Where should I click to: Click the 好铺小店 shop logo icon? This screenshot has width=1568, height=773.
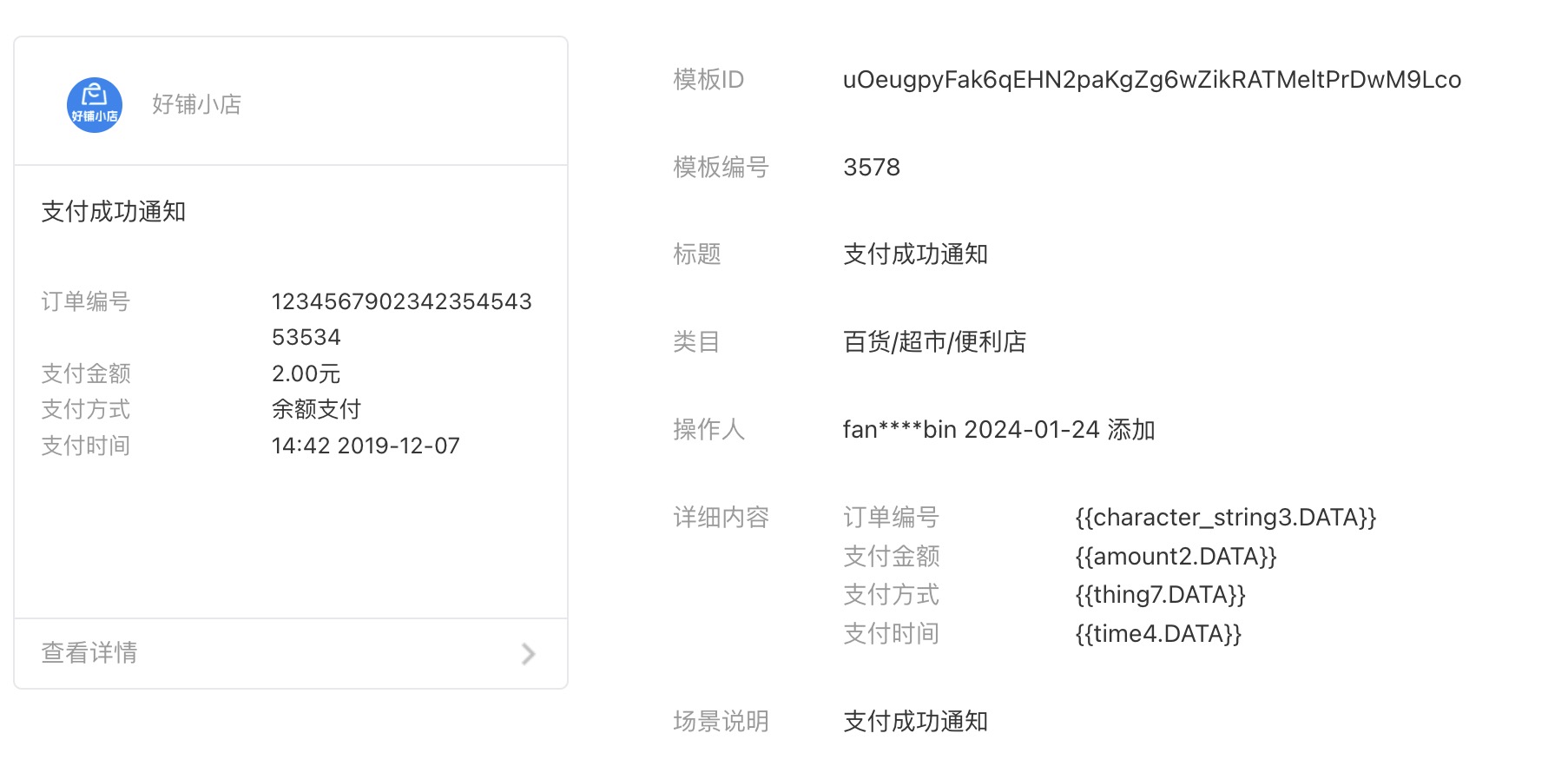coord(94,105)
